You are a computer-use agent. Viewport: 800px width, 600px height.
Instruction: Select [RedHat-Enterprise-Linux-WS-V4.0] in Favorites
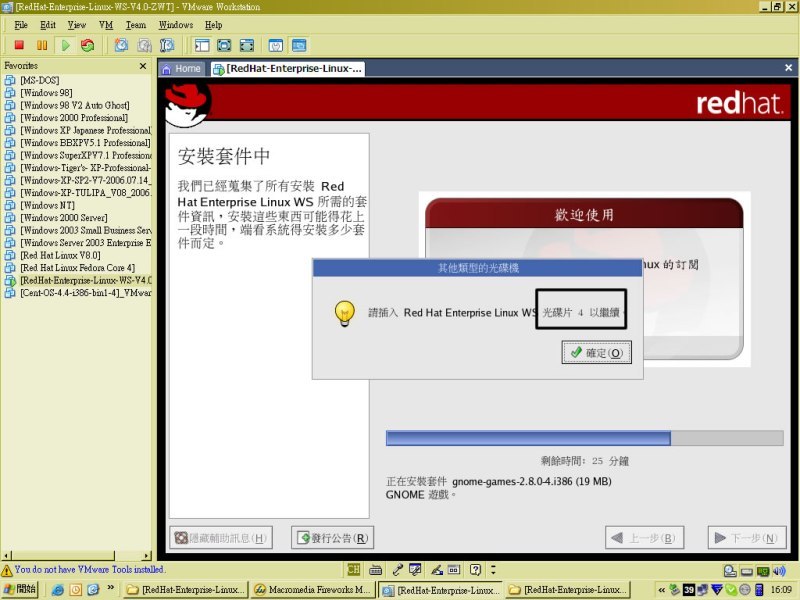(x=78, y=280)
